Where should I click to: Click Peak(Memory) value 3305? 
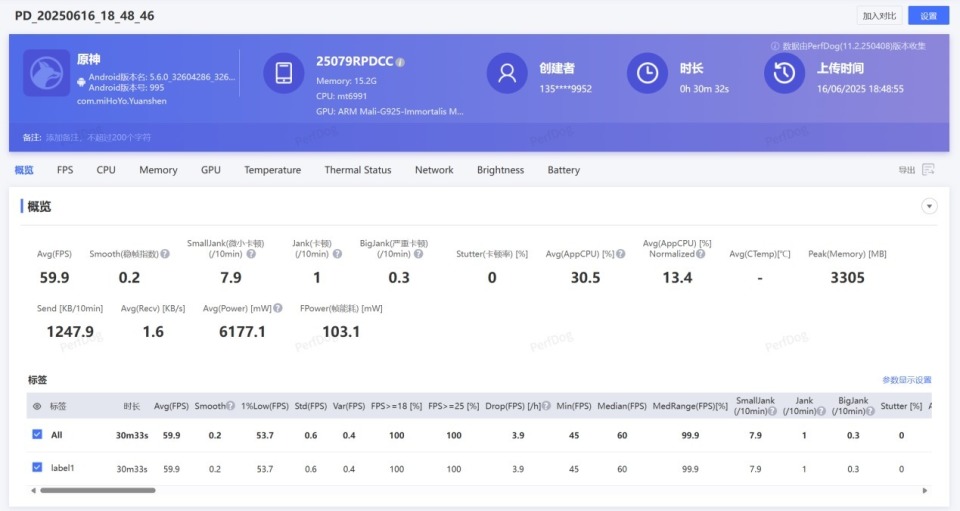847,277
